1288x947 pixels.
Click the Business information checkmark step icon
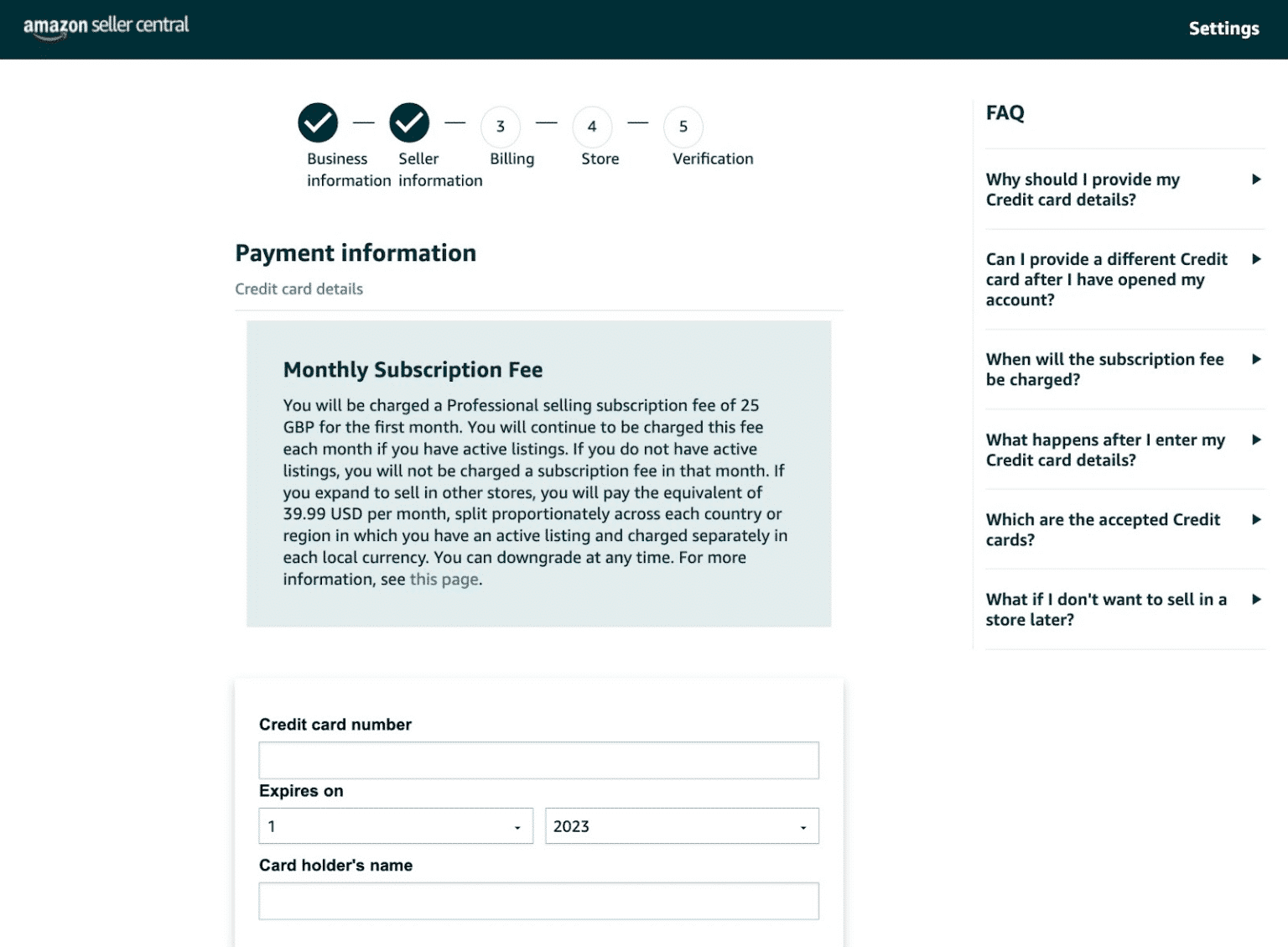coord(318,123)
